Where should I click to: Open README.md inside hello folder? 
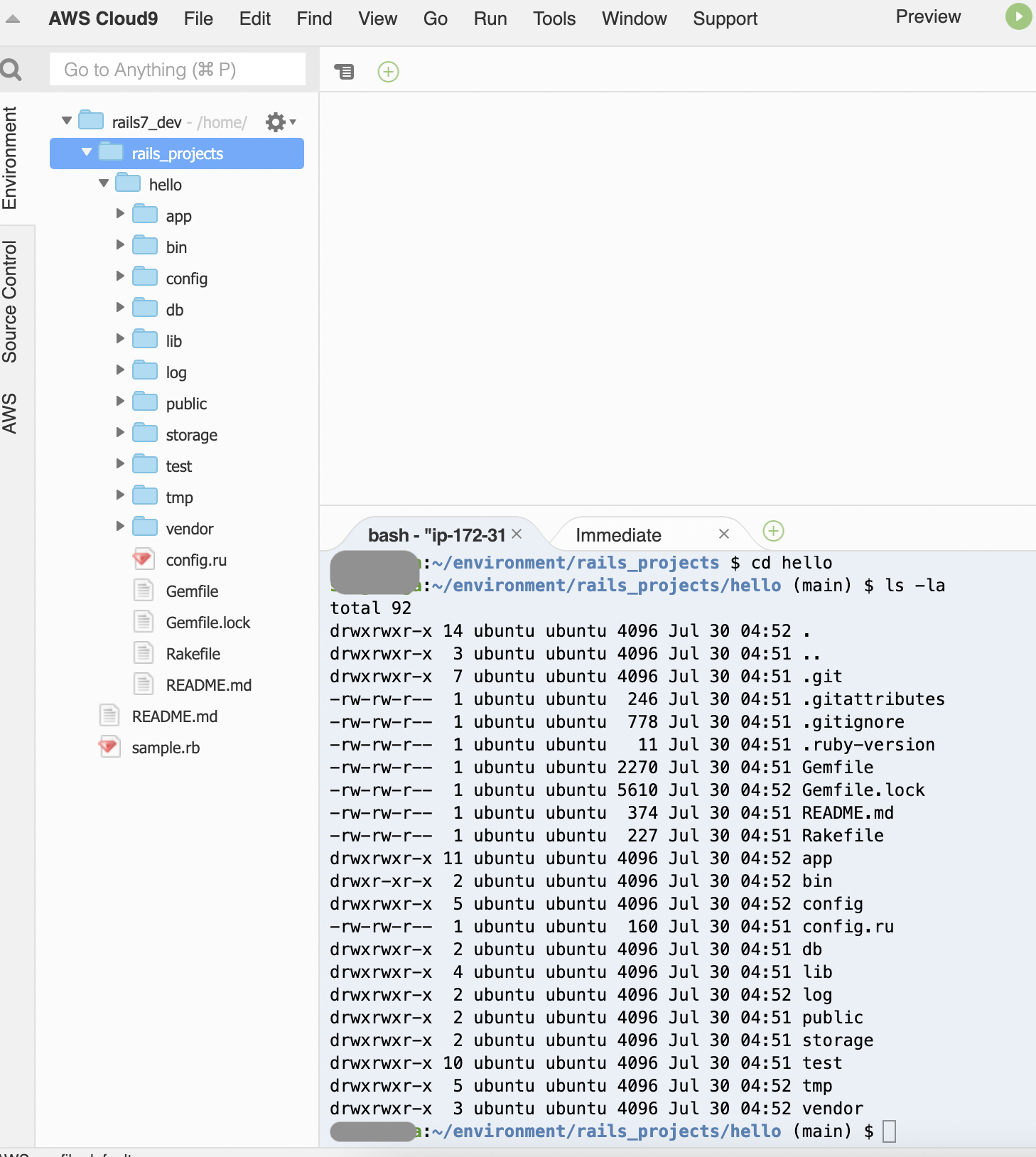point(209,685)
